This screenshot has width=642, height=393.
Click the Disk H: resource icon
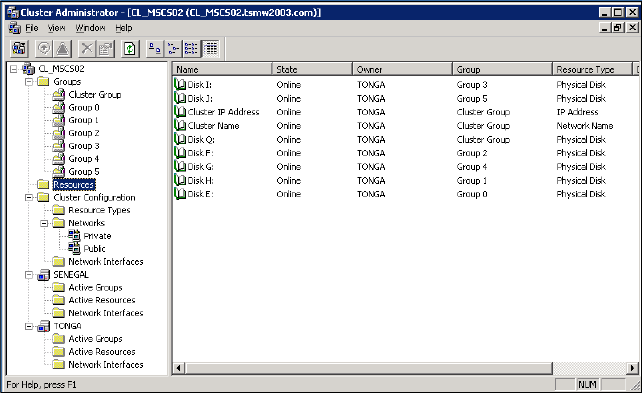tap(180, 180)
